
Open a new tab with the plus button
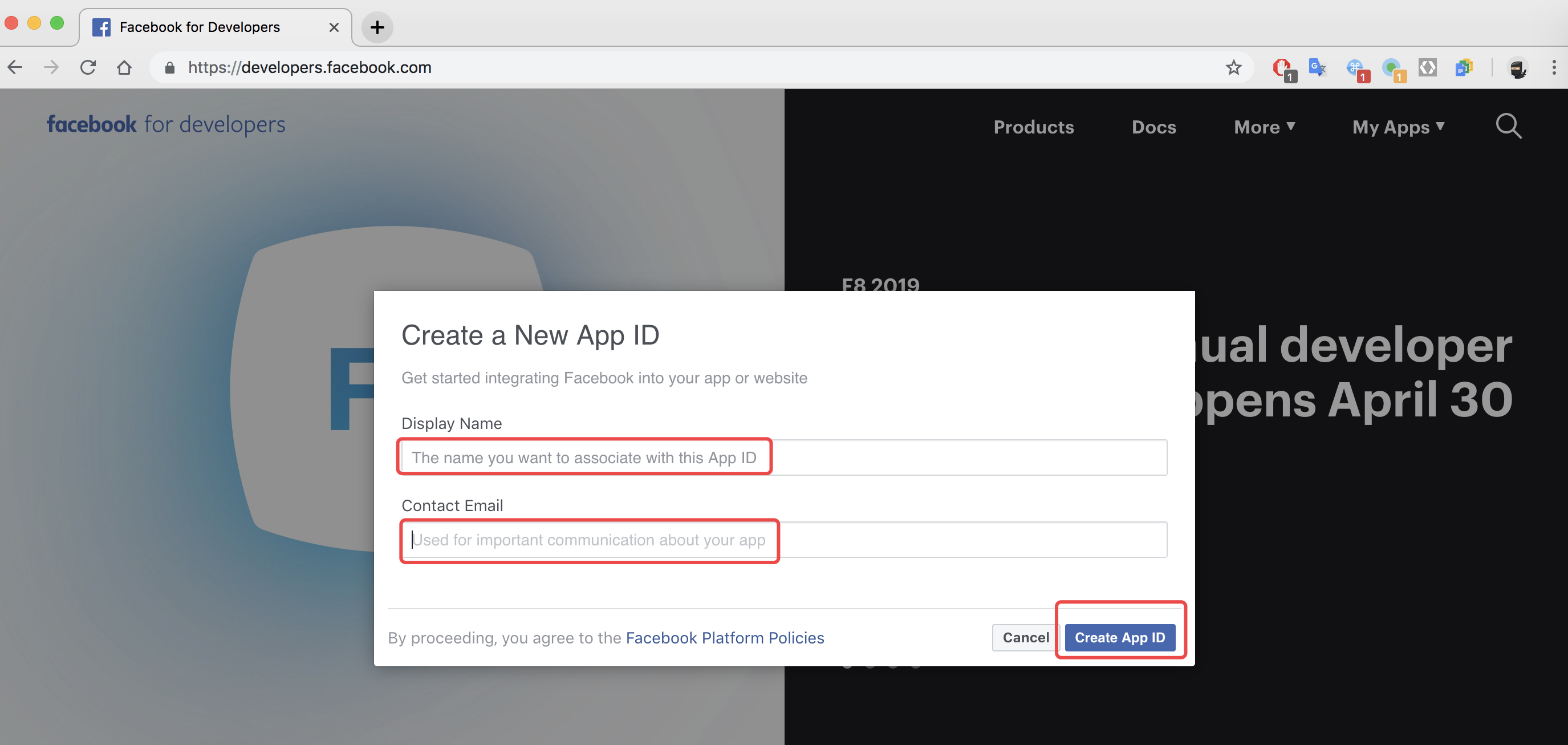tap(377, 27)
